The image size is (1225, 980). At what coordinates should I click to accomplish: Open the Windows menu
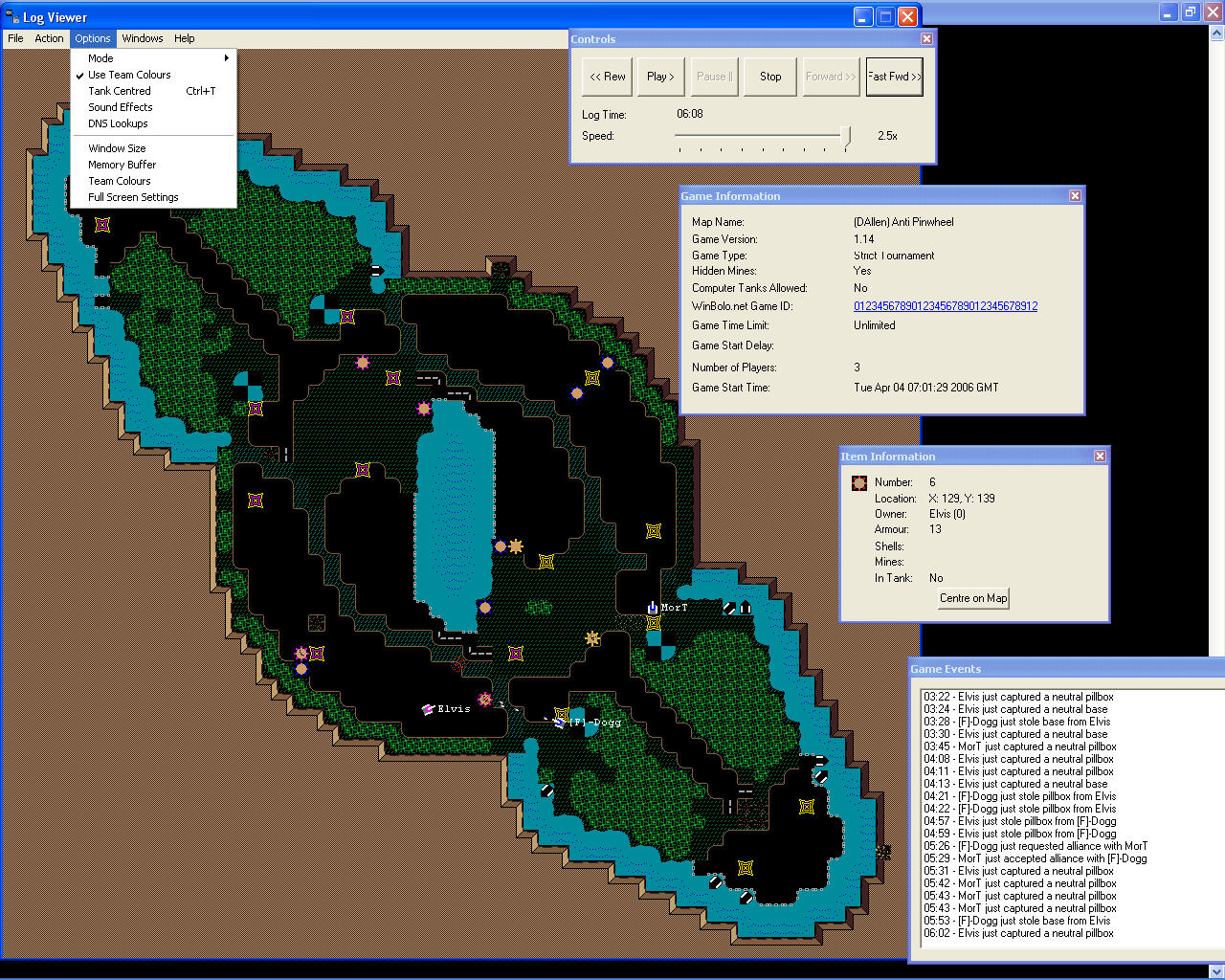[143, 38]
